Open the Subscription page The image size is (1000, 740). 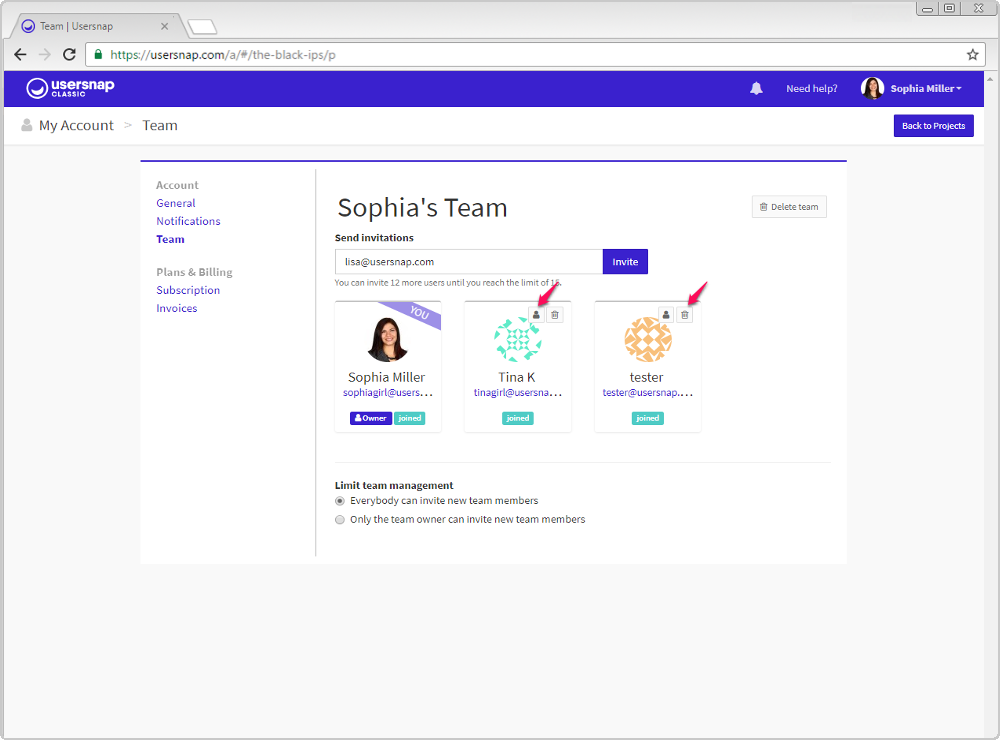[188, 290]
